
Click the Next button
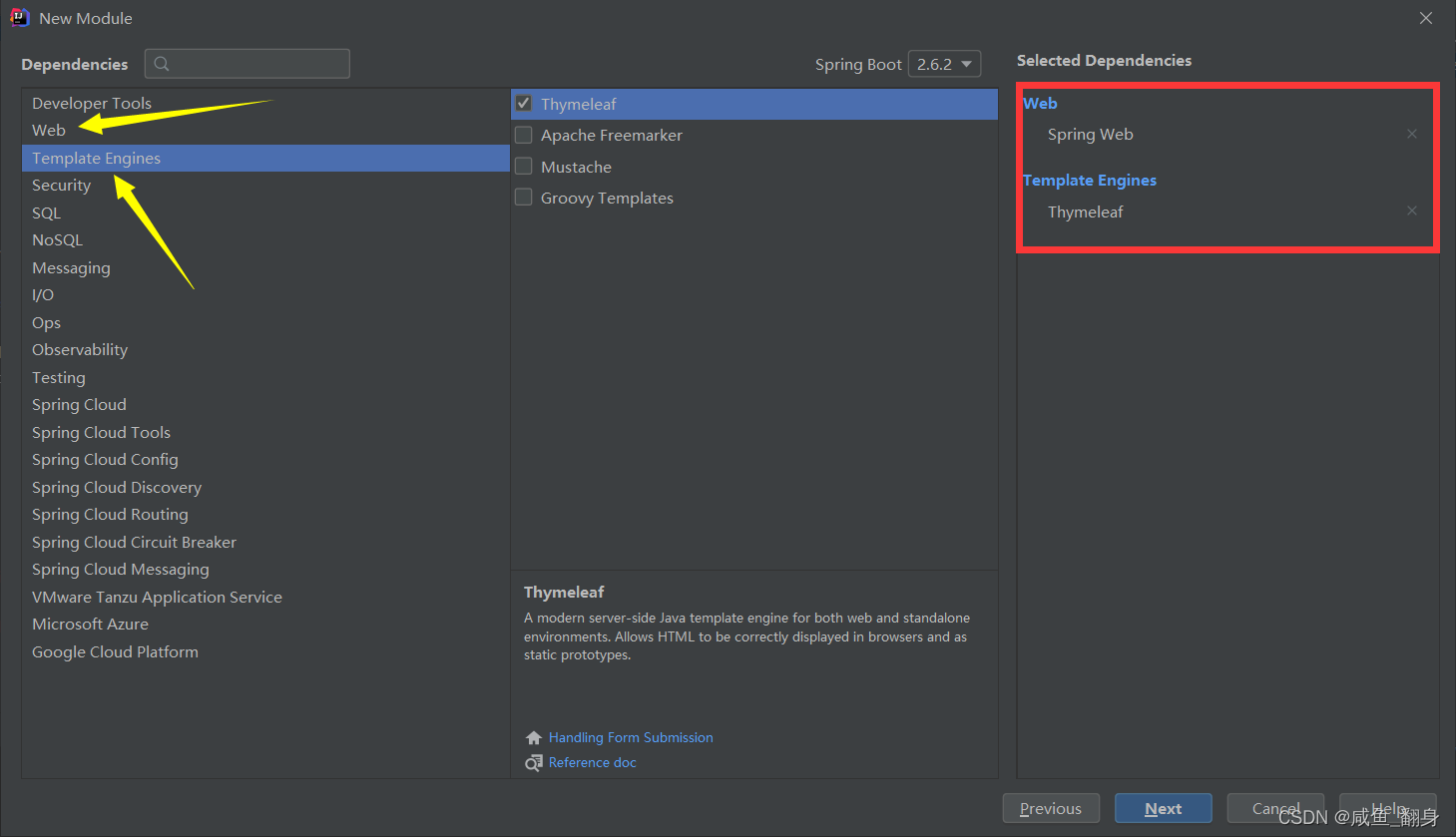(x=1164, y=808)
